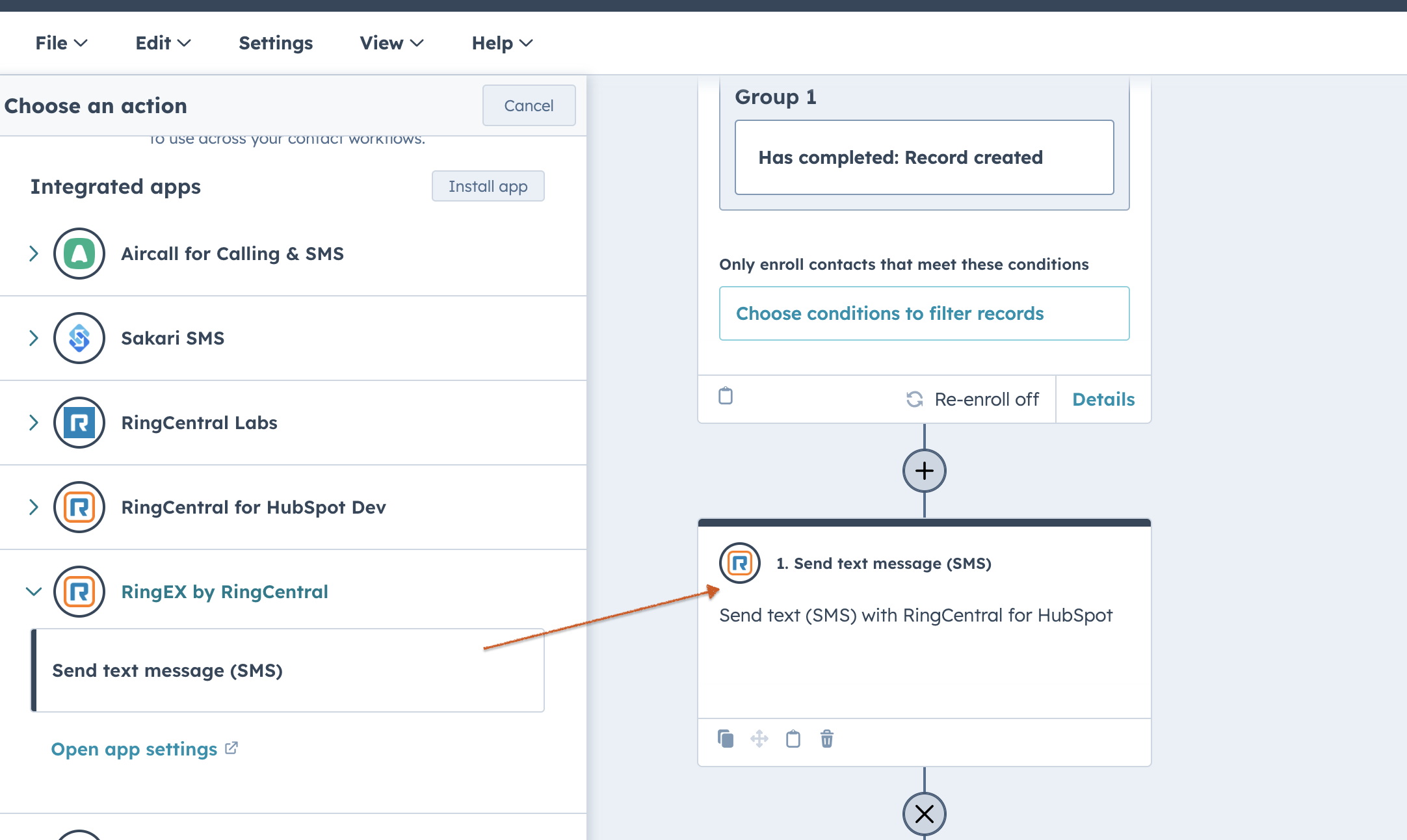Expand Aircall for Calling & SMS chevron
1407x840 pixels.
(x=34, y=254)
